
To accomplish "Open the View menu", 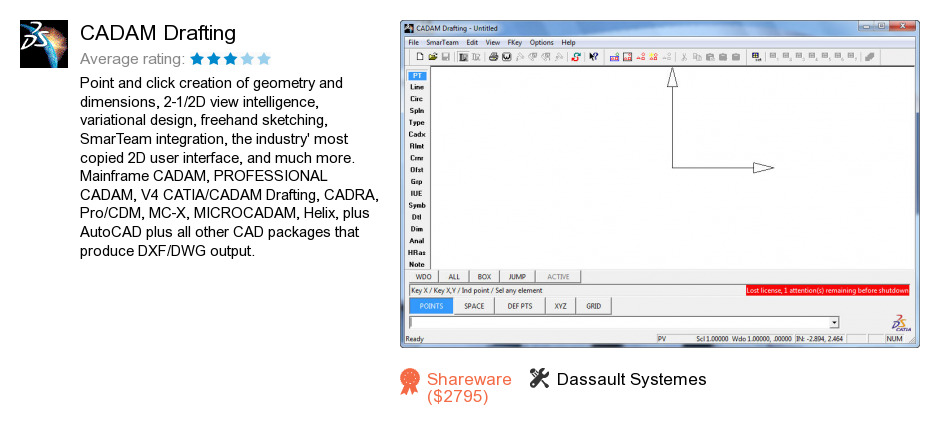I will tap(493, 43).
